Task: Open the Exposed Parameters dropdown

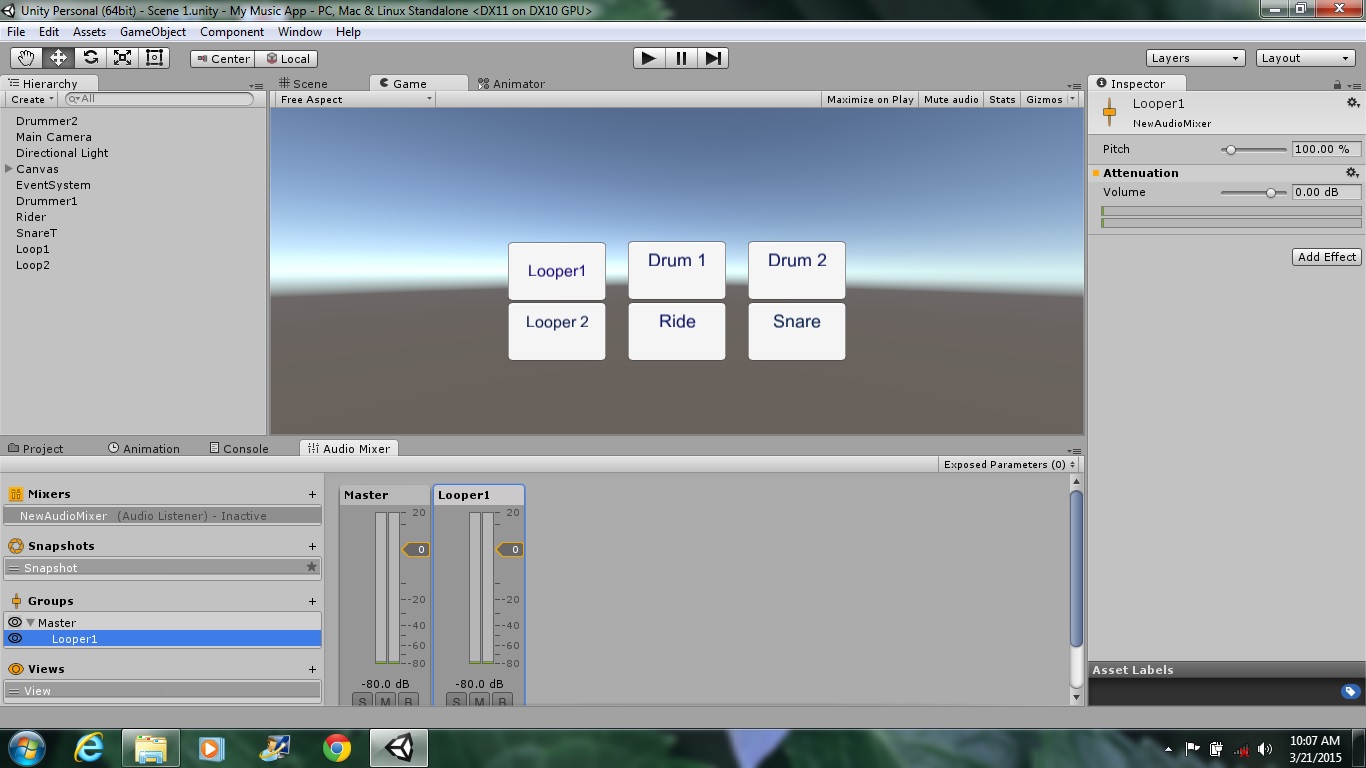Action: pos(1009,464)
